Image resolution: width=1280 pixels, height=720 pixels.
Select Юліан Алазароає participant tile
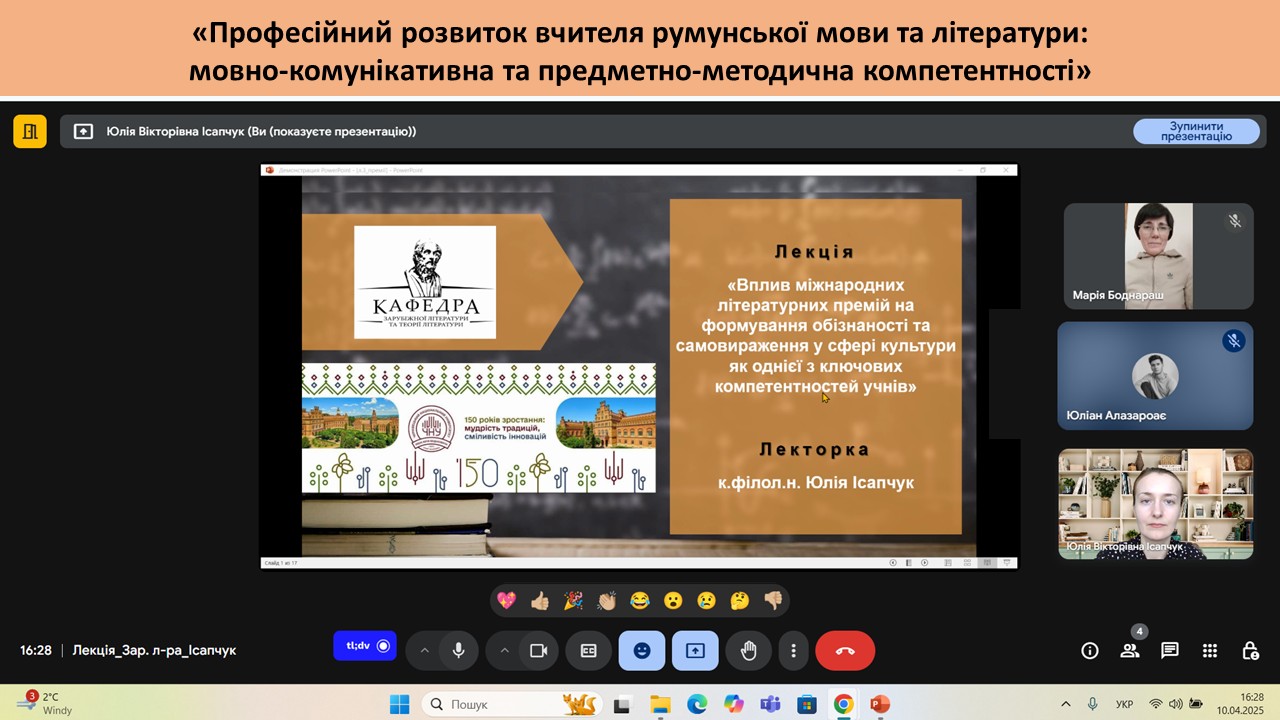[x=1155, y=376]
